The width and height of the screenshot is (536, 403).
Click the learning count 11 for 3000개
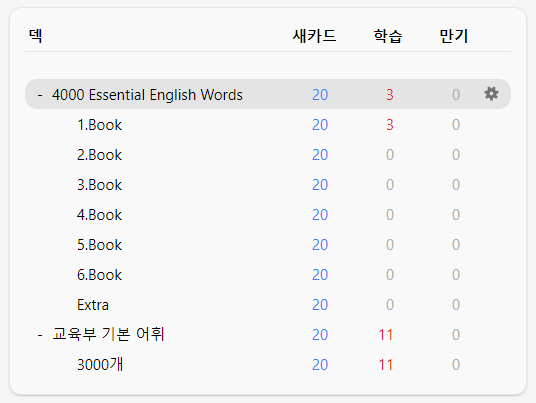pos(386,365)
